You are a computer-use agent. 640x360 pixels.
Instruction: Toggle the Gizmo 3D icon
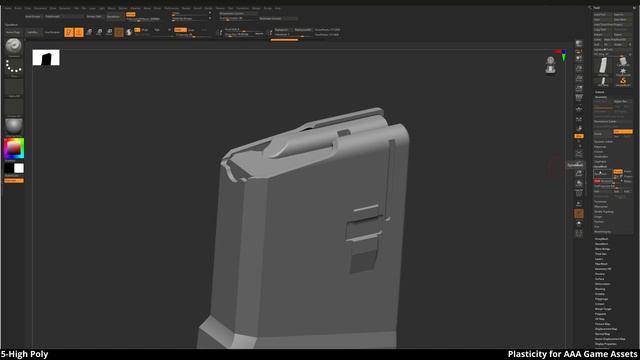(119, 32)
